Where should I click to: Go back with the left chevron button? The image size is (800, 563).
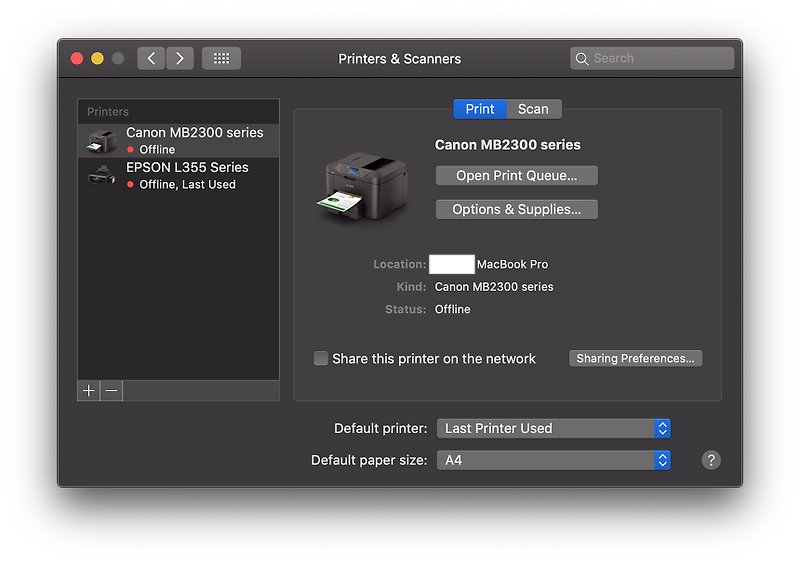tap(151, 58)
